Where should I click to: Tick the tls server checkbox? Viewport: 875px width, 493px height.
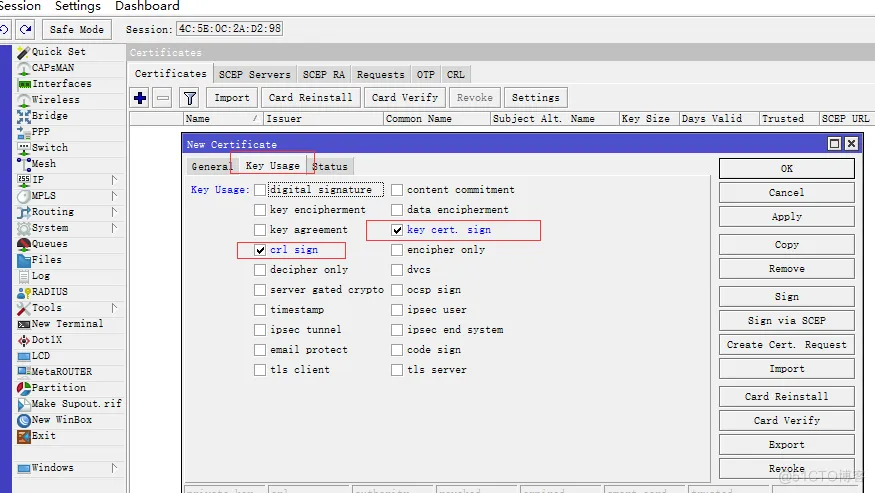click(397, 370)
